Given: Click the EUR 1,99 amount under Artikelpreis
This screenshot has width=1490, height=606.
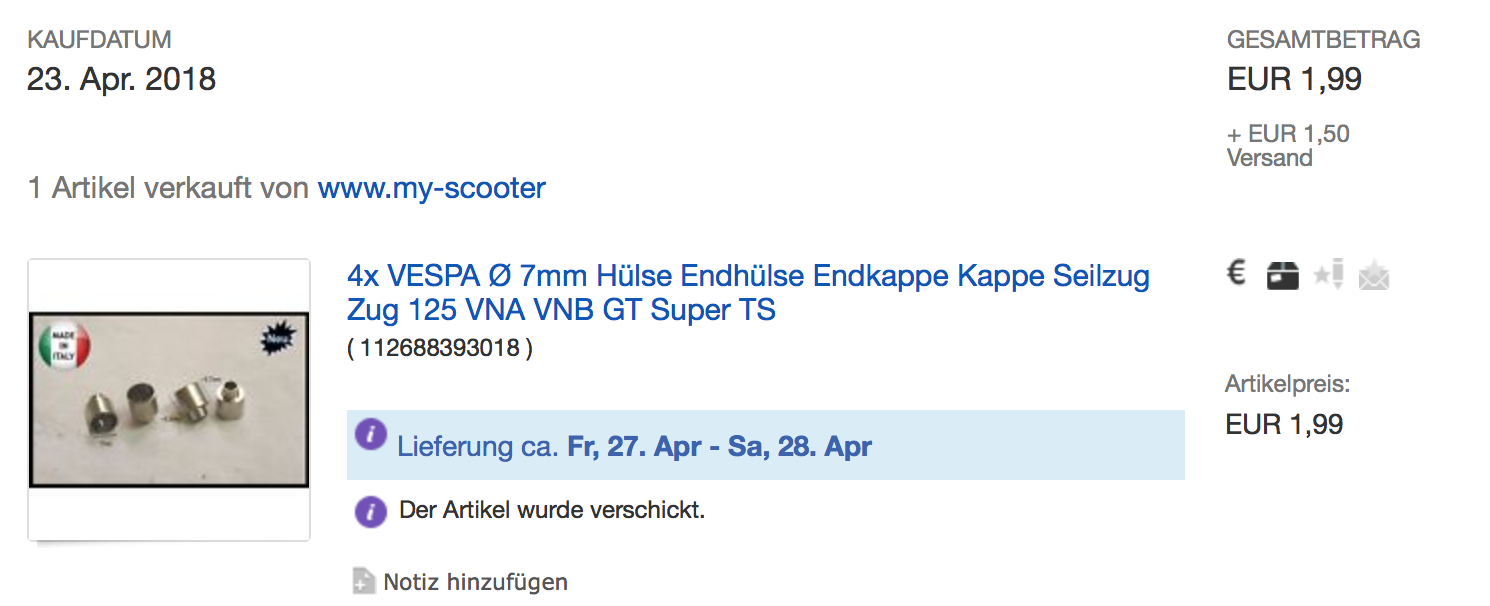Looking at the screenshot, I should 1284,424.
